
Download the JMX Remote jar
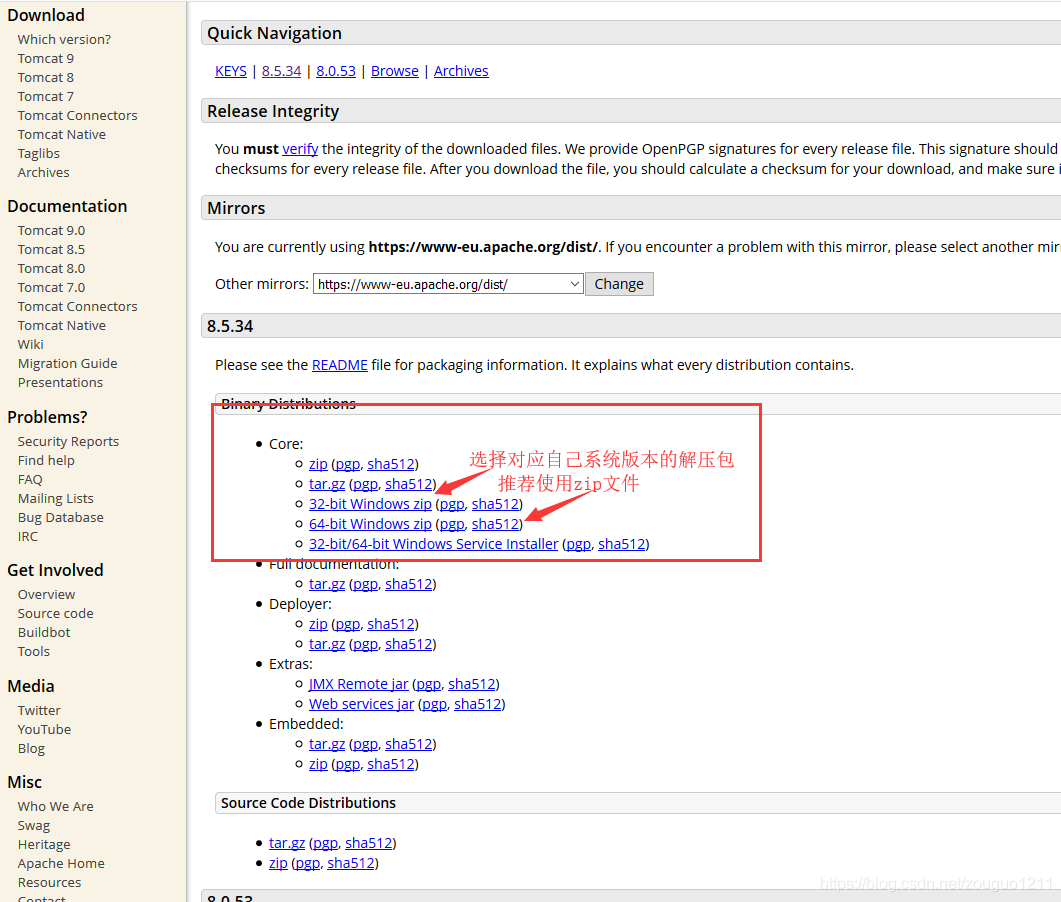pos(359,684)
